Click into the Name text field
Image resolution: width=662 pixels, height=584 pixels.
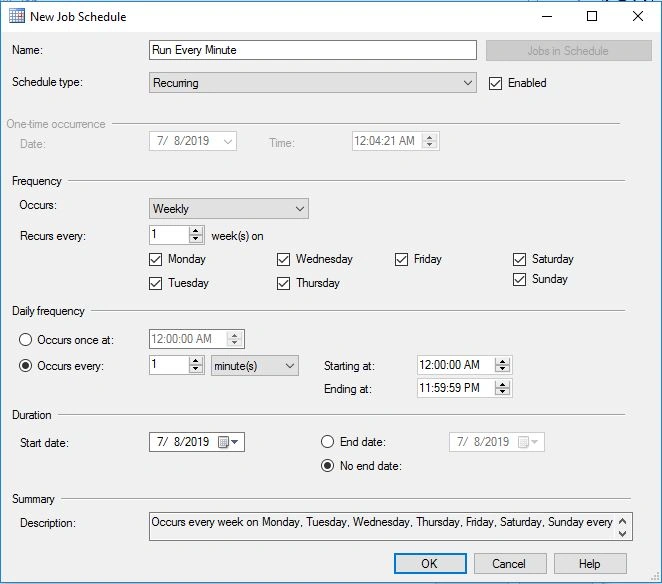point(312,50)
